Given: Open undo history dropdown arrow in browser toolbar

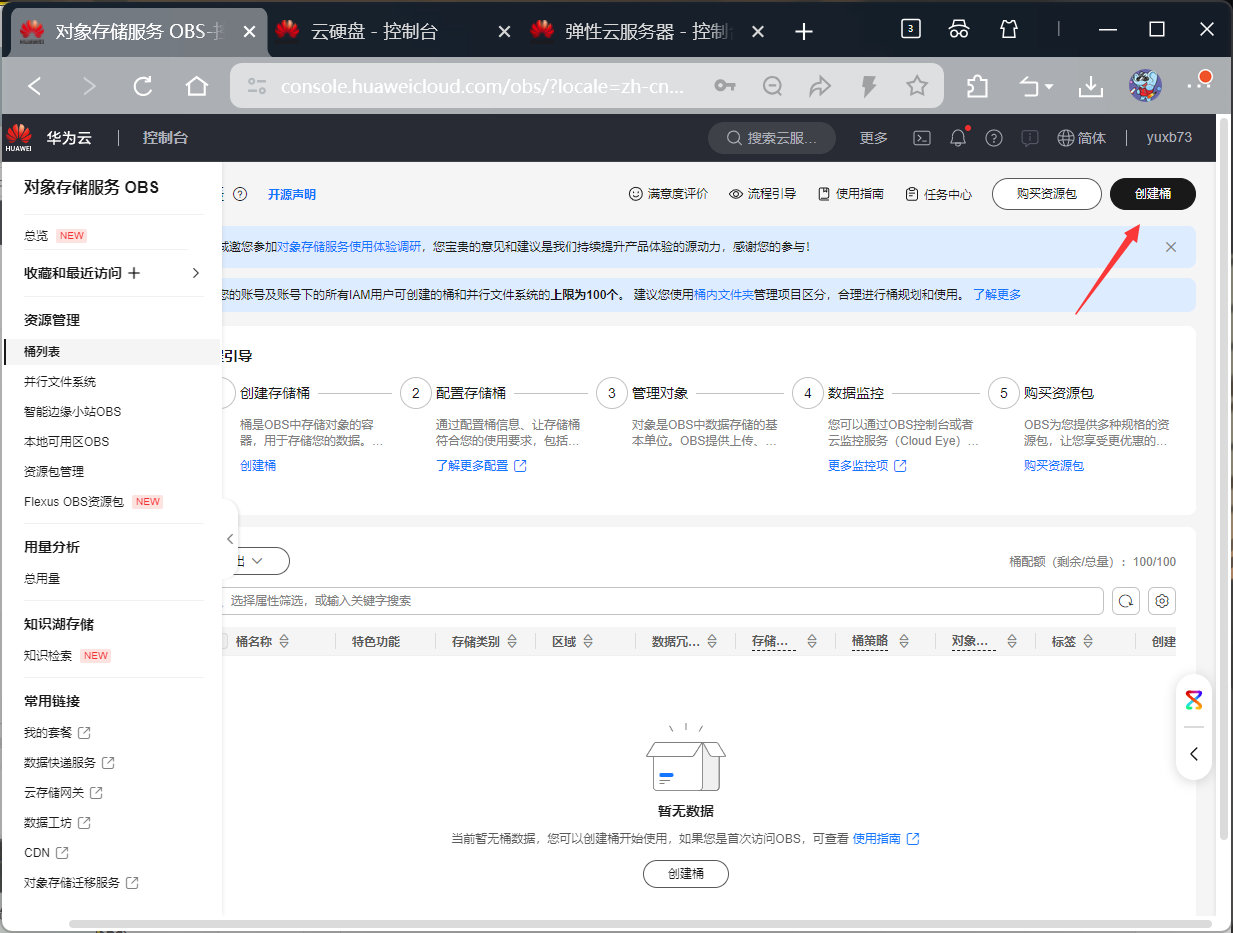Looking at the screenshot, I should [x=1048, y=88].
